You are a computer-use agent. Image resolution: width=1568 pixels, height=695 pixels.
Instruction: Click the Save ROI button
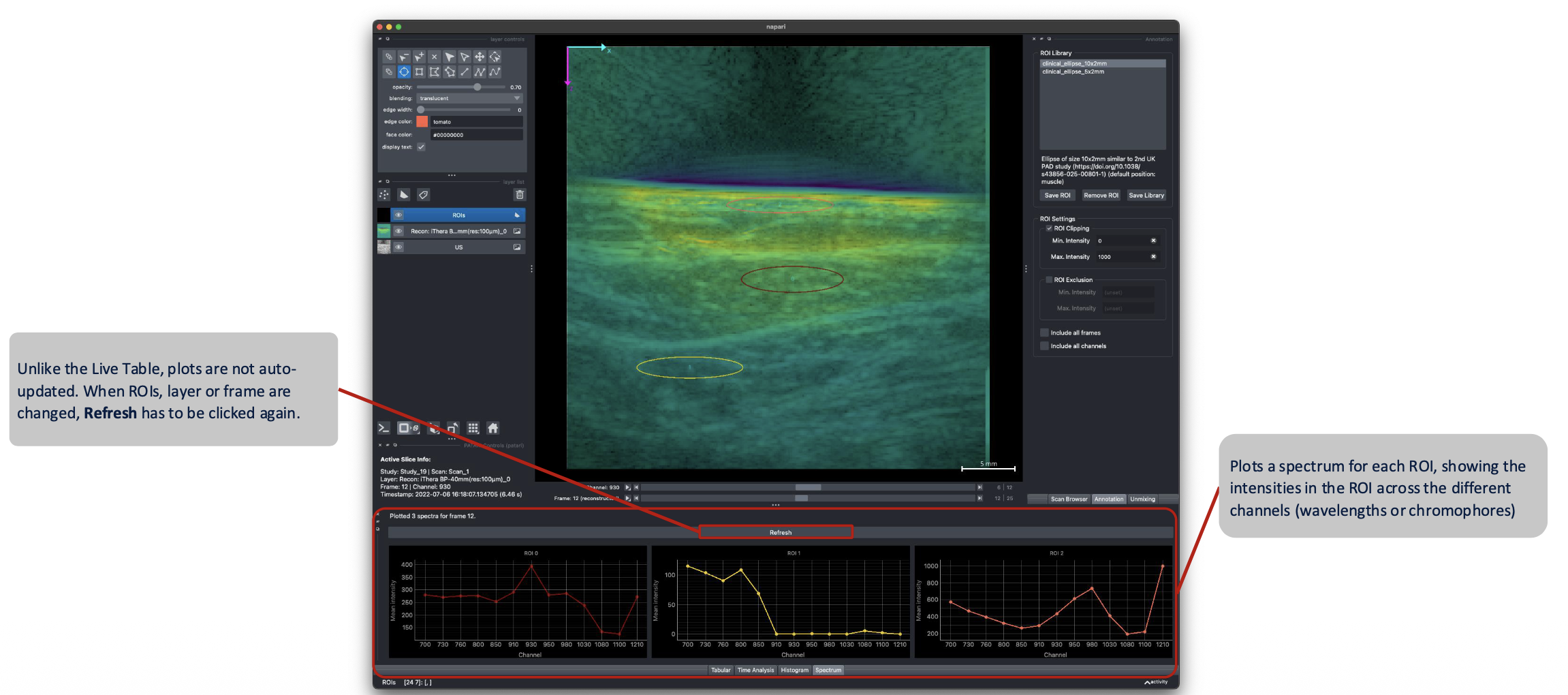(x=1057, y=196)
